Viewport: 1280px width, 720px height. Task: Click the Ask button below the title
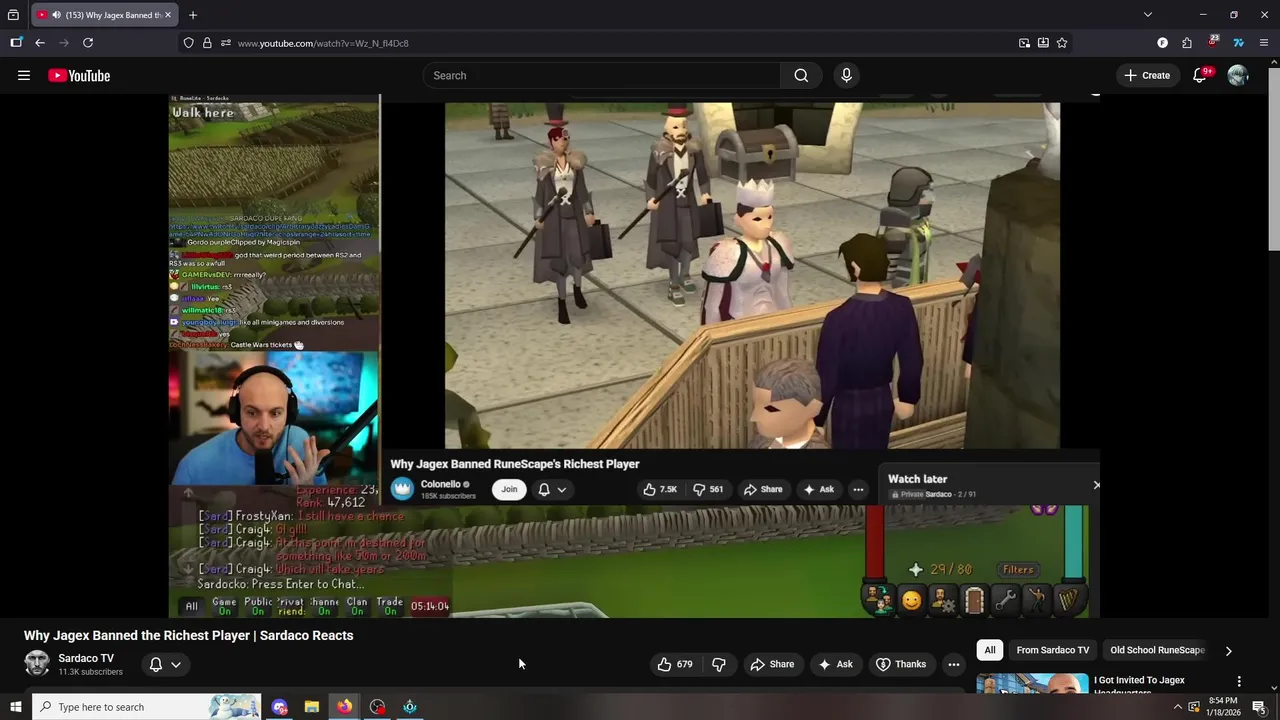point(835,664)
